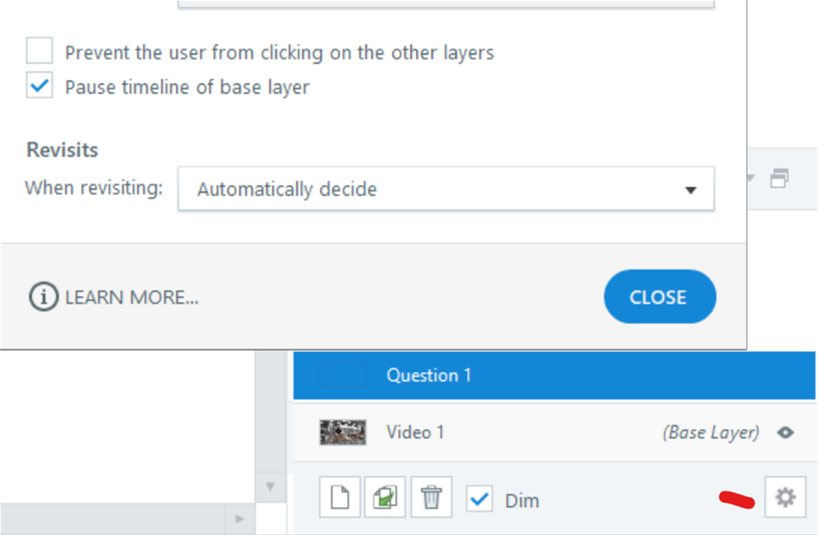Toggle Video 1 base layer eye icon
The image size is (819, 535).
[x=785, y=433]
